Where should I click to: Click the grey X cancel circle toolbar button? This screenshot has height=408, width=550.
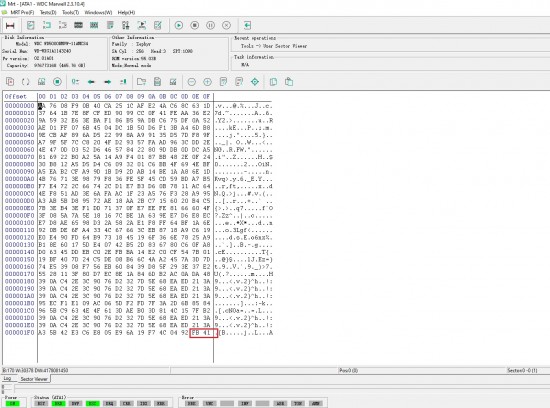[227, 25]
